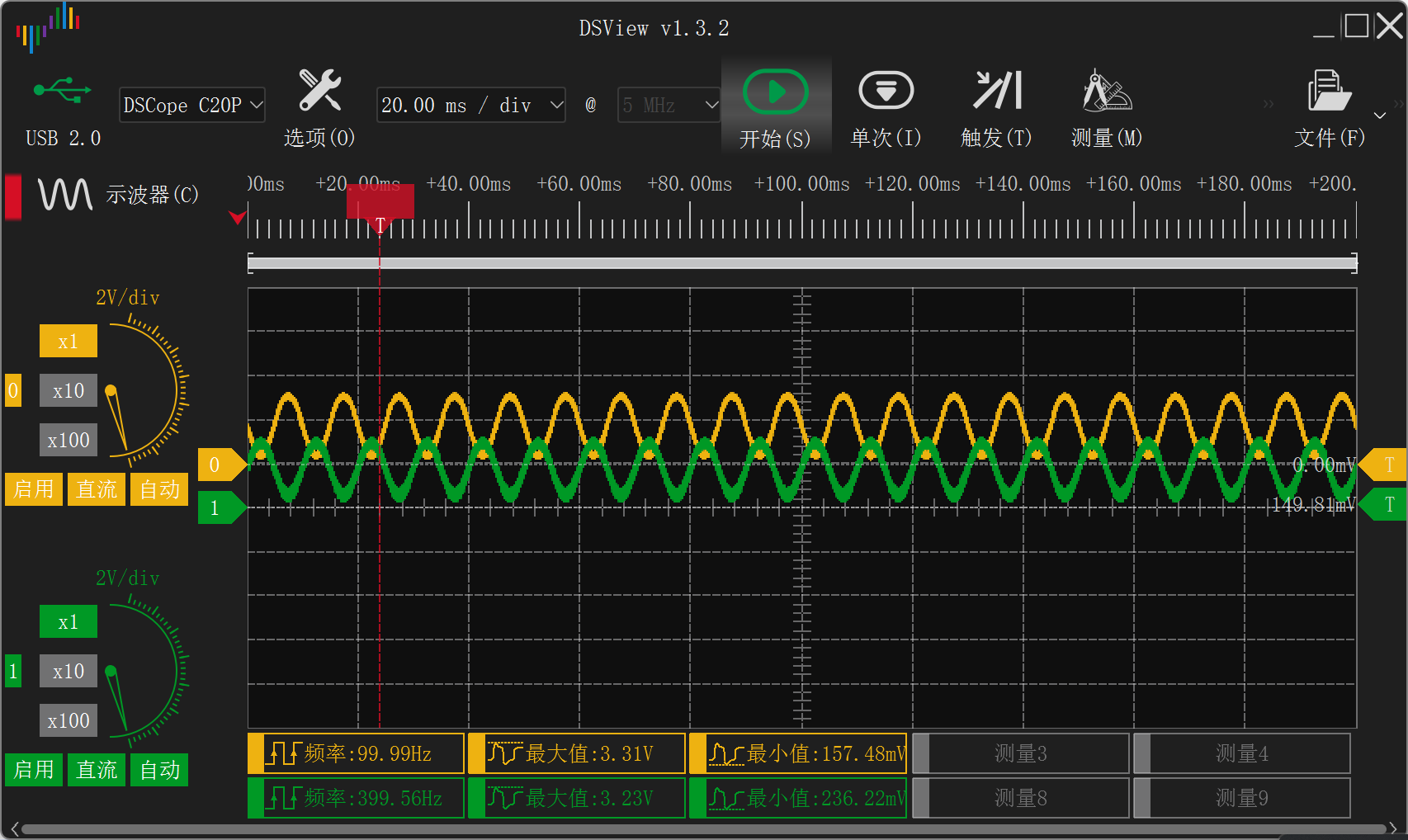This screenshot has height=840, width=1408.
Task: Click the red oscilloscope mode indicator
Action: tap(13, 196)
